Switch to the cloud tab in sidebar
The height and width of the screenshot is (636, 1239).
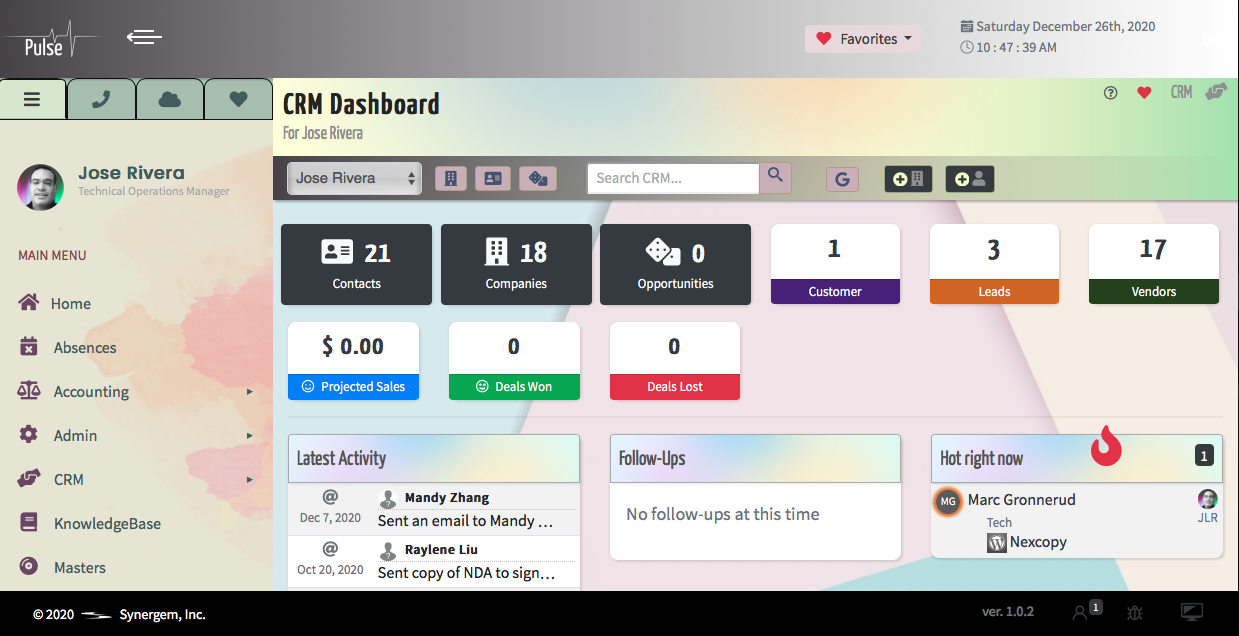pos(170,99)
